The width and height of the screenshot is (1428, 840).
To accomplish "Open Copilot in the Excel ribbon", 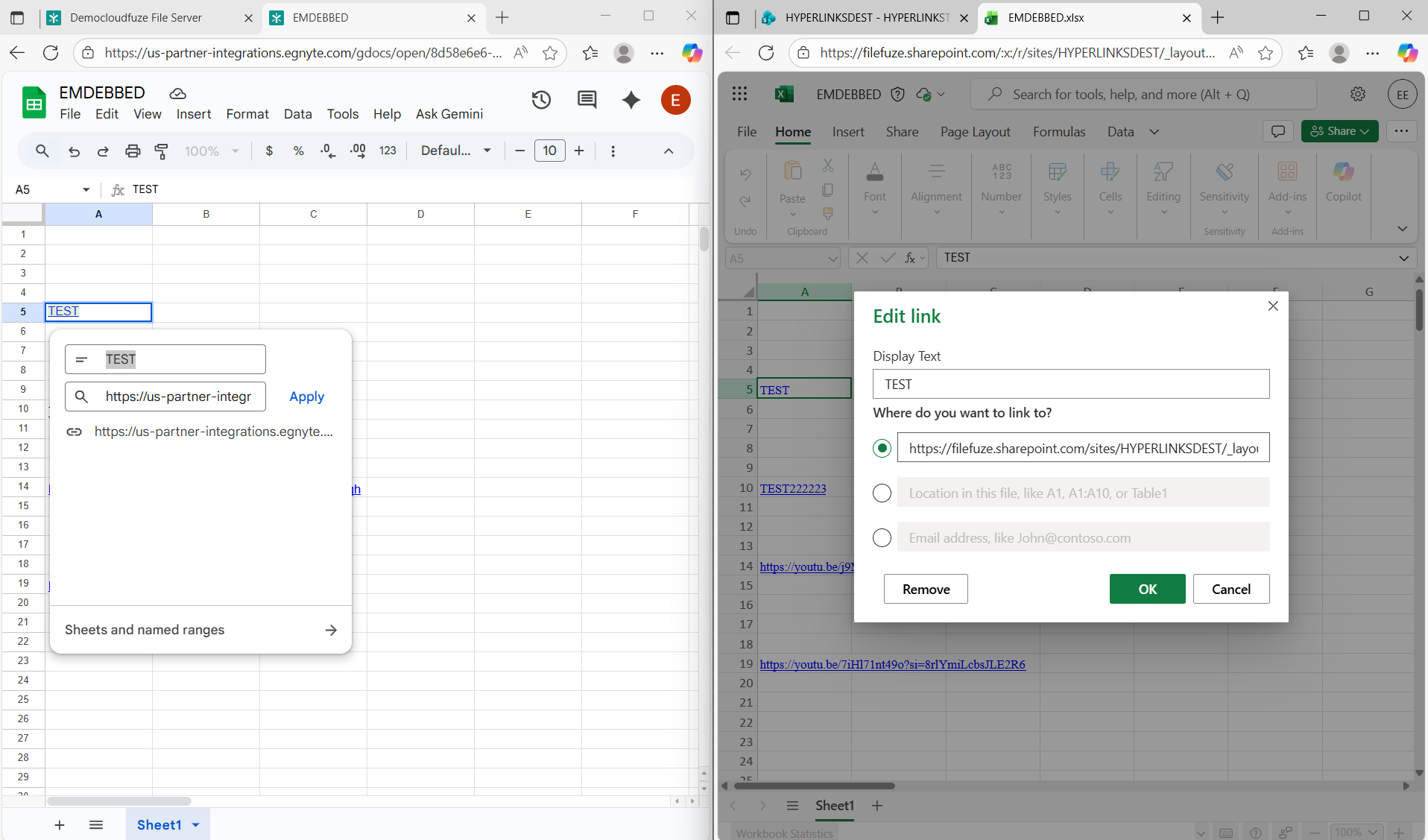I will pos(1343,183).
